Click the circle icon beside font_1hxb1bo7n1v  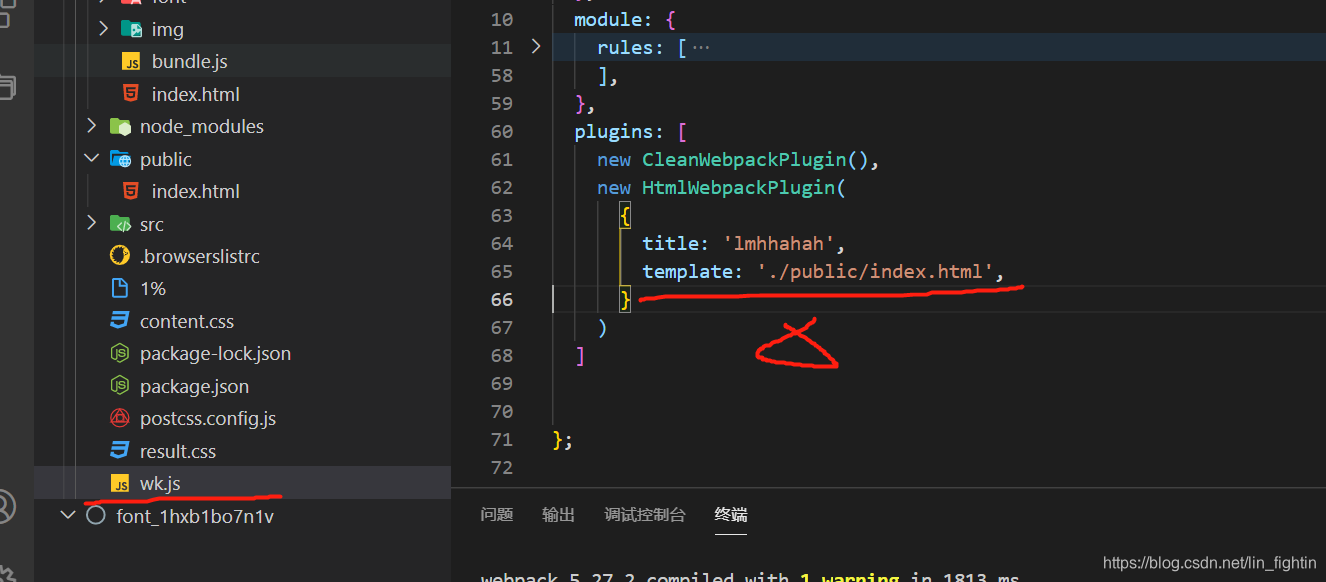click(96, 516)
